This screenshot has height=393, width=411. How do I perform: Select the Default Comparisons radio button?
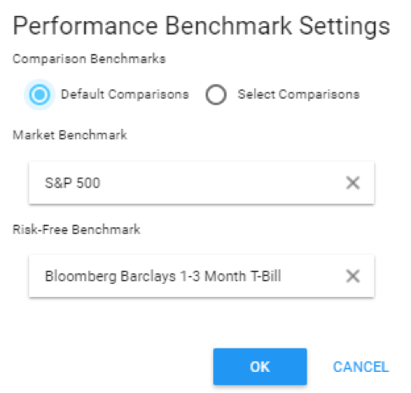39,94
